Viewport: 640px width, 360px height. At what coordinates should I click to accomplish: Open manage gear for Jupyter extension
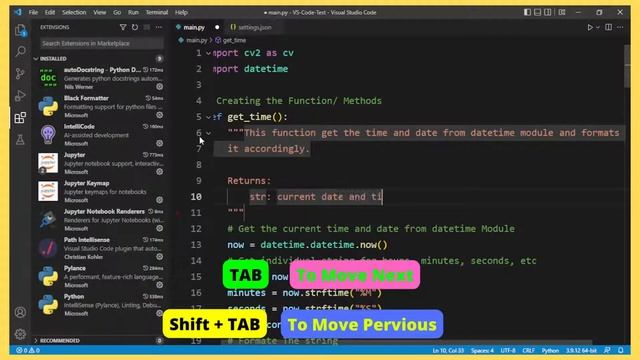[160, 172]
